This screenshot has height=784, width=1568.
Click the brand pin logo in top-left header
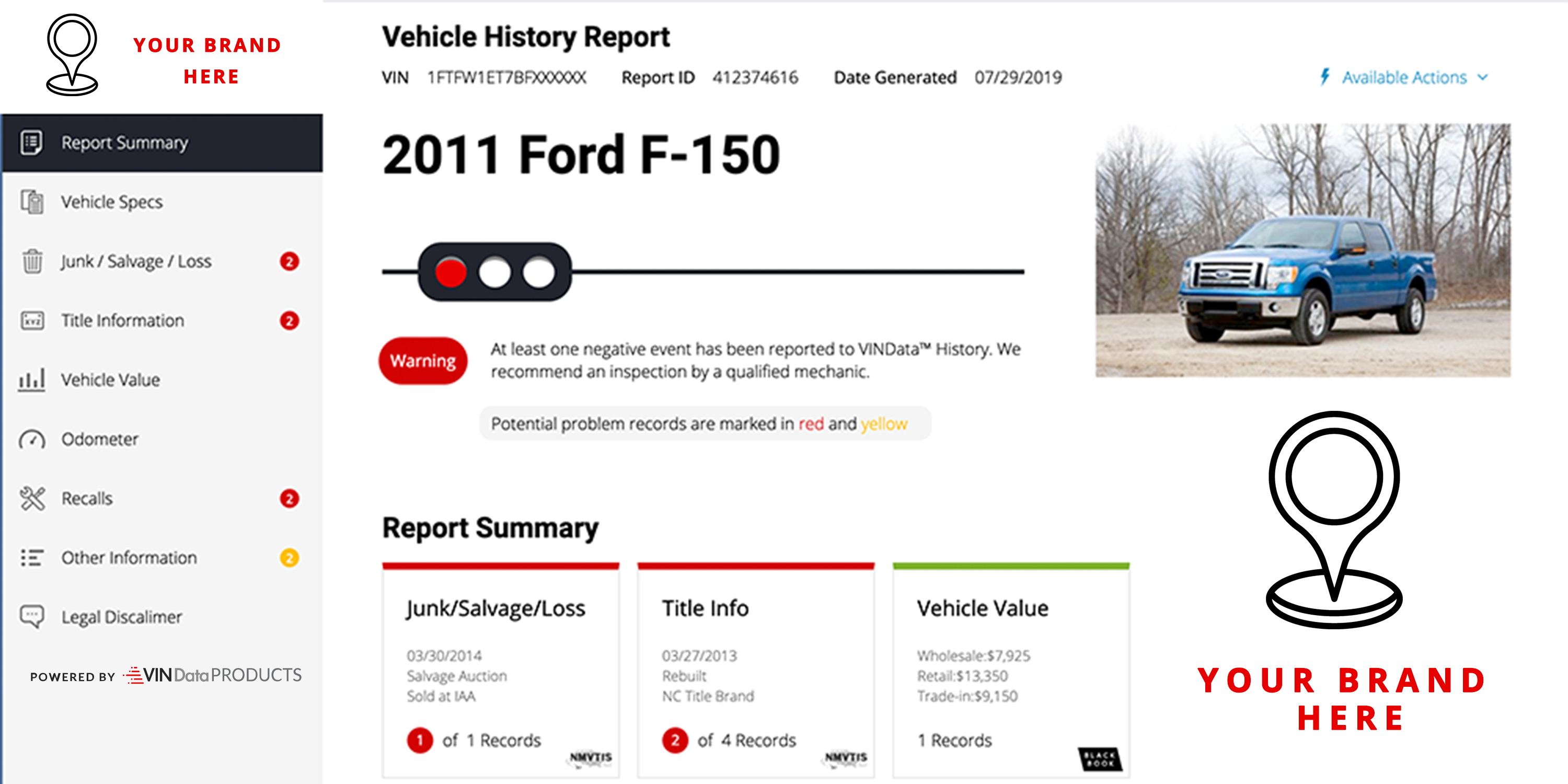[72, 55]
